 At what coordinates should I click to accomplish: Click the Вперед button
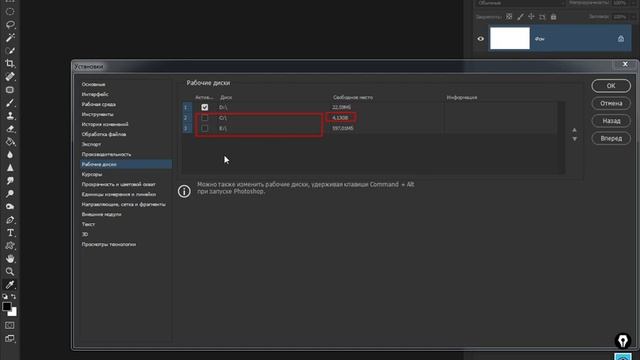[x=611, y=138]
